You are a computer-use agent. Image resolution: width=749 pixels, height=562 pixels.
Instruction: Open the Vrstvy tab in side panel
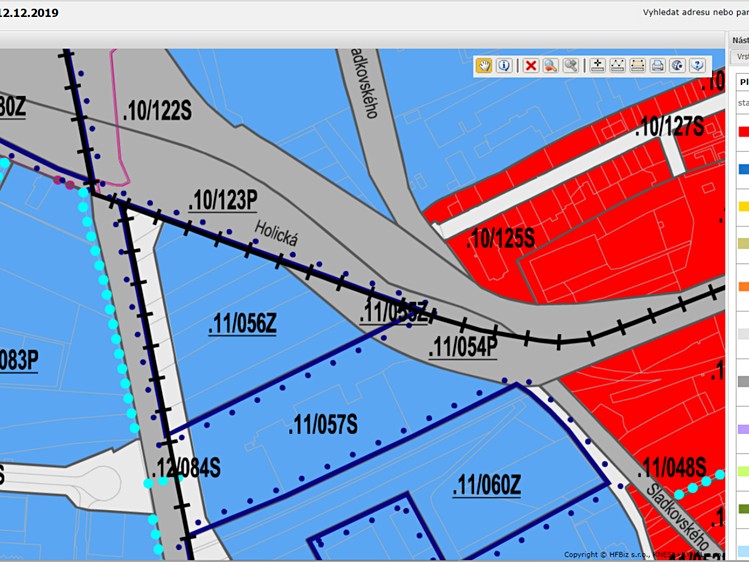741,57
